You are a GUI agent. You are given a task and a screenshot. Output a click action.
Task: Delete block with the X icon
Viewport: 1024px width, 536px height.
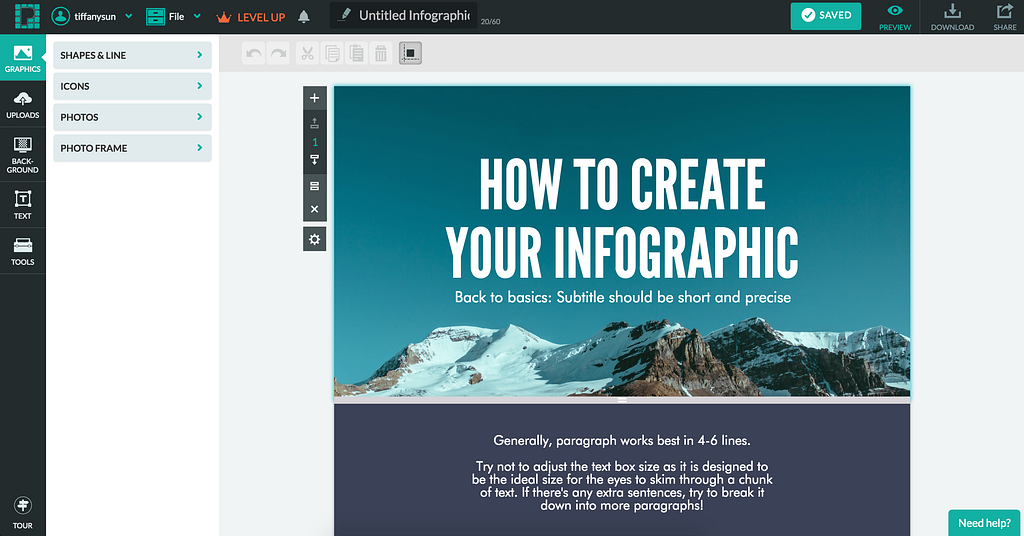point(315,209)
